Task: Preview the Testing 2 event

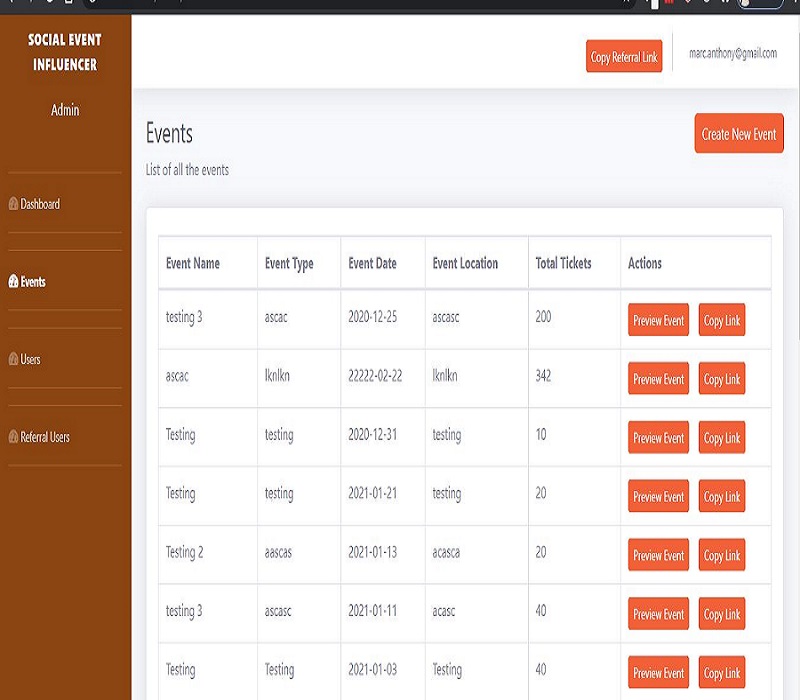Action: coord(658,555)
